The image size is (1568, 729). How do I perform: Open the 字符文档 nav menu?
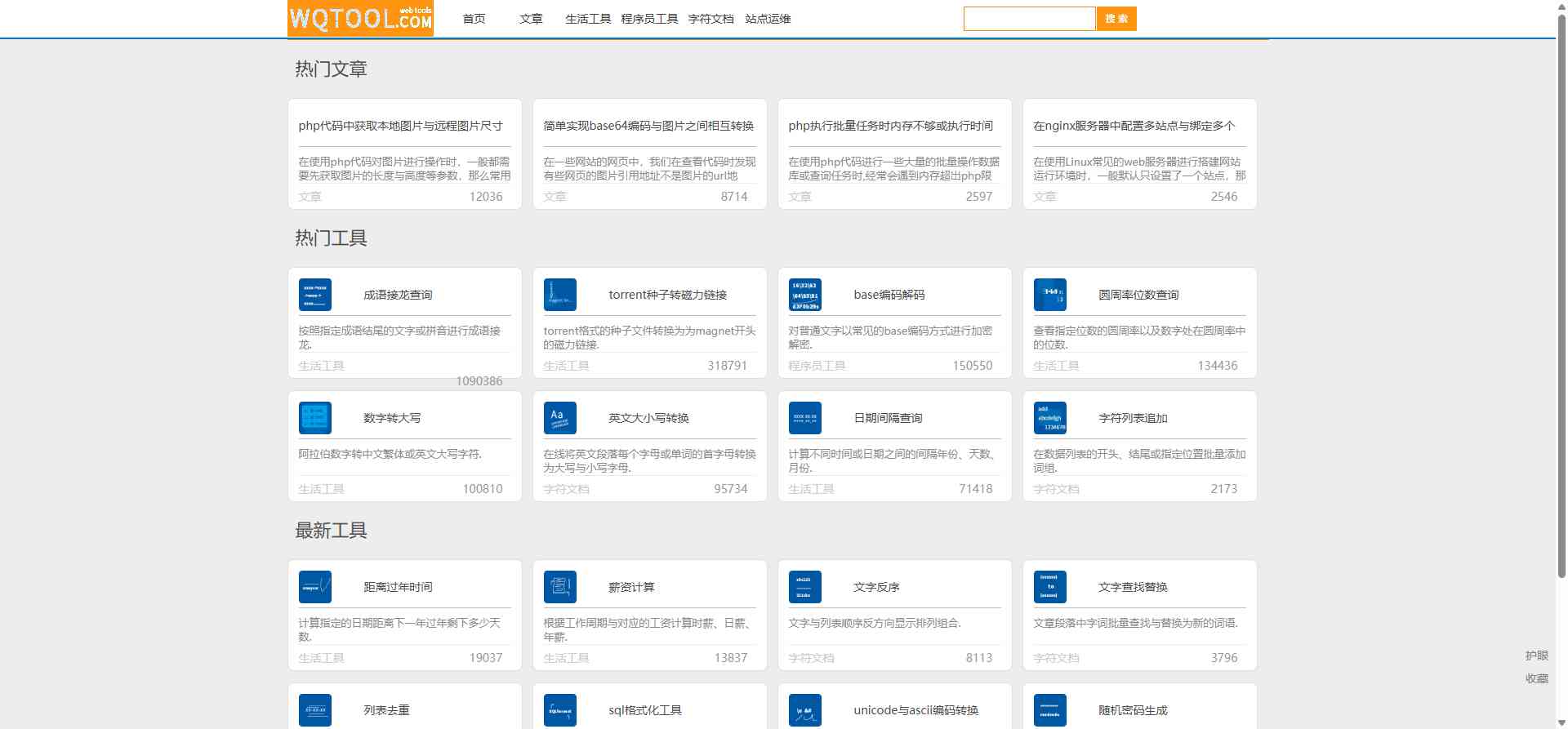pos(710,19)
